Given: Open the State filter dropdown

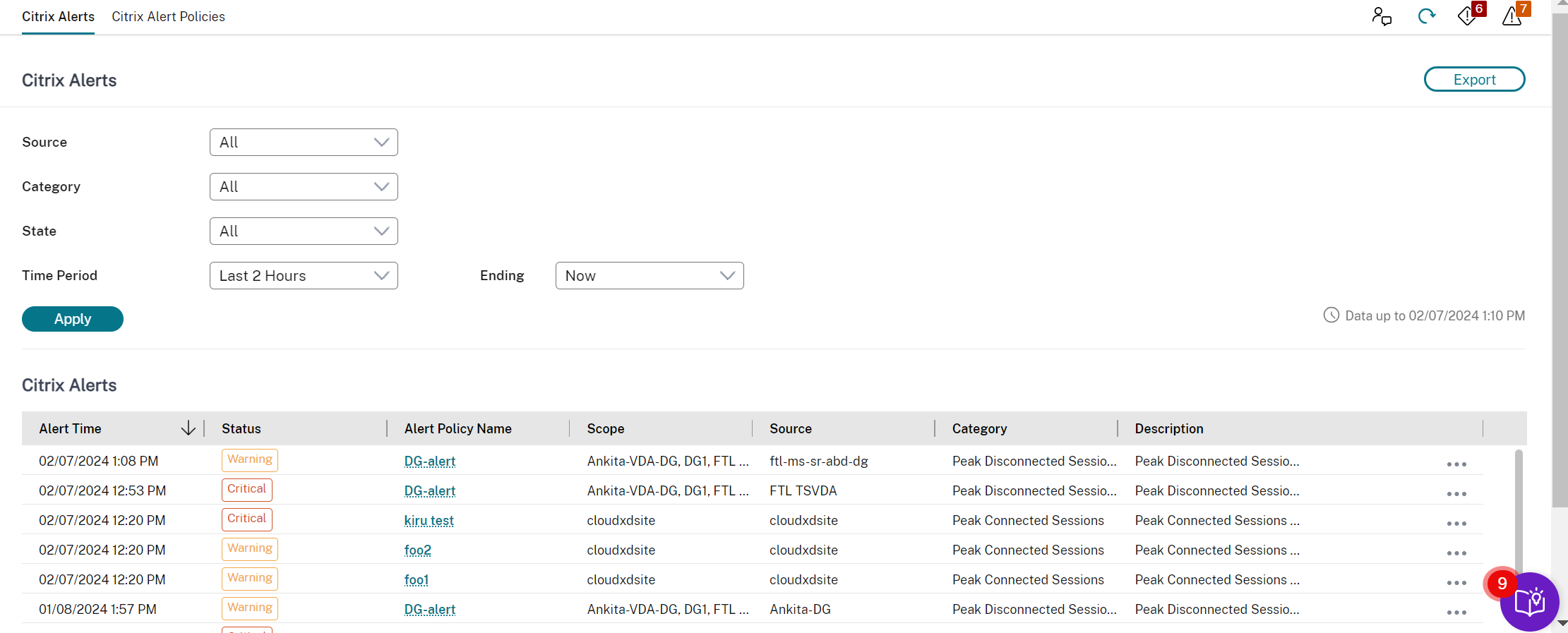Looking at the screenshot, I should (304, 231).
